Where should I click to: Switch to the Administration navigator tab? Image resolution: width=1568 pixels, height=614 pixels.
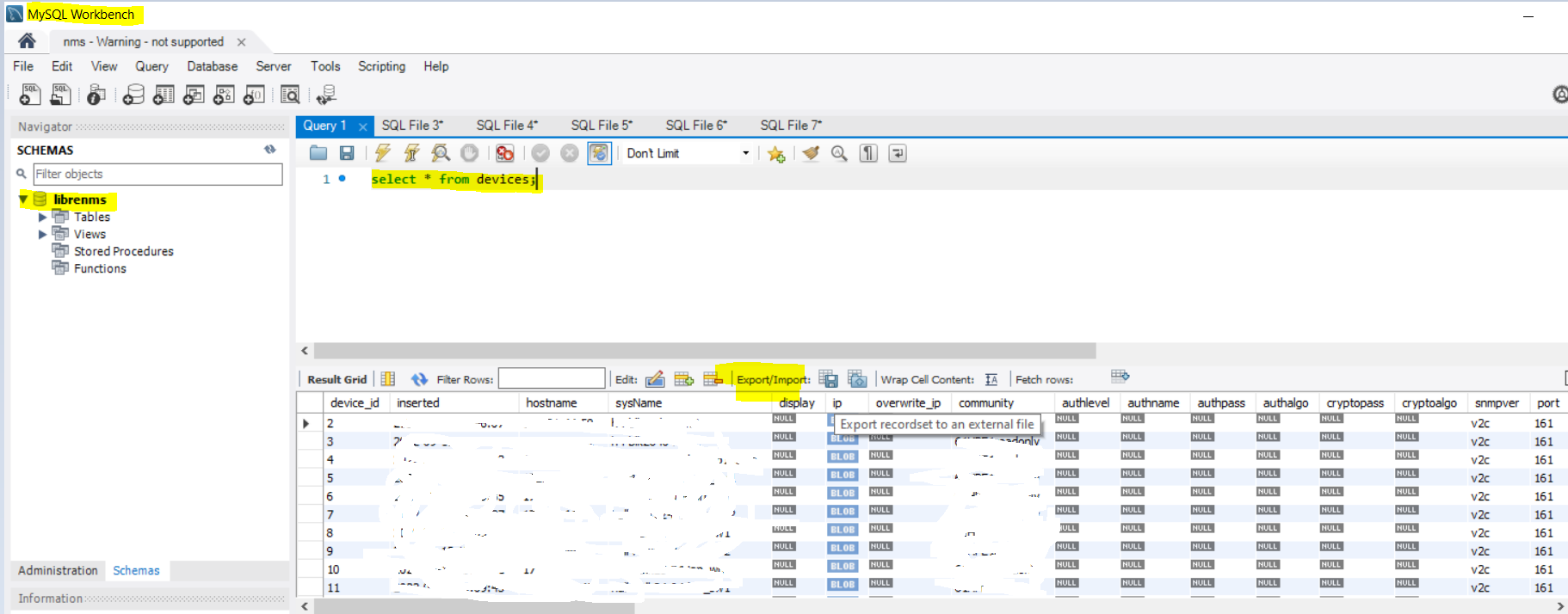pos(58,570)
